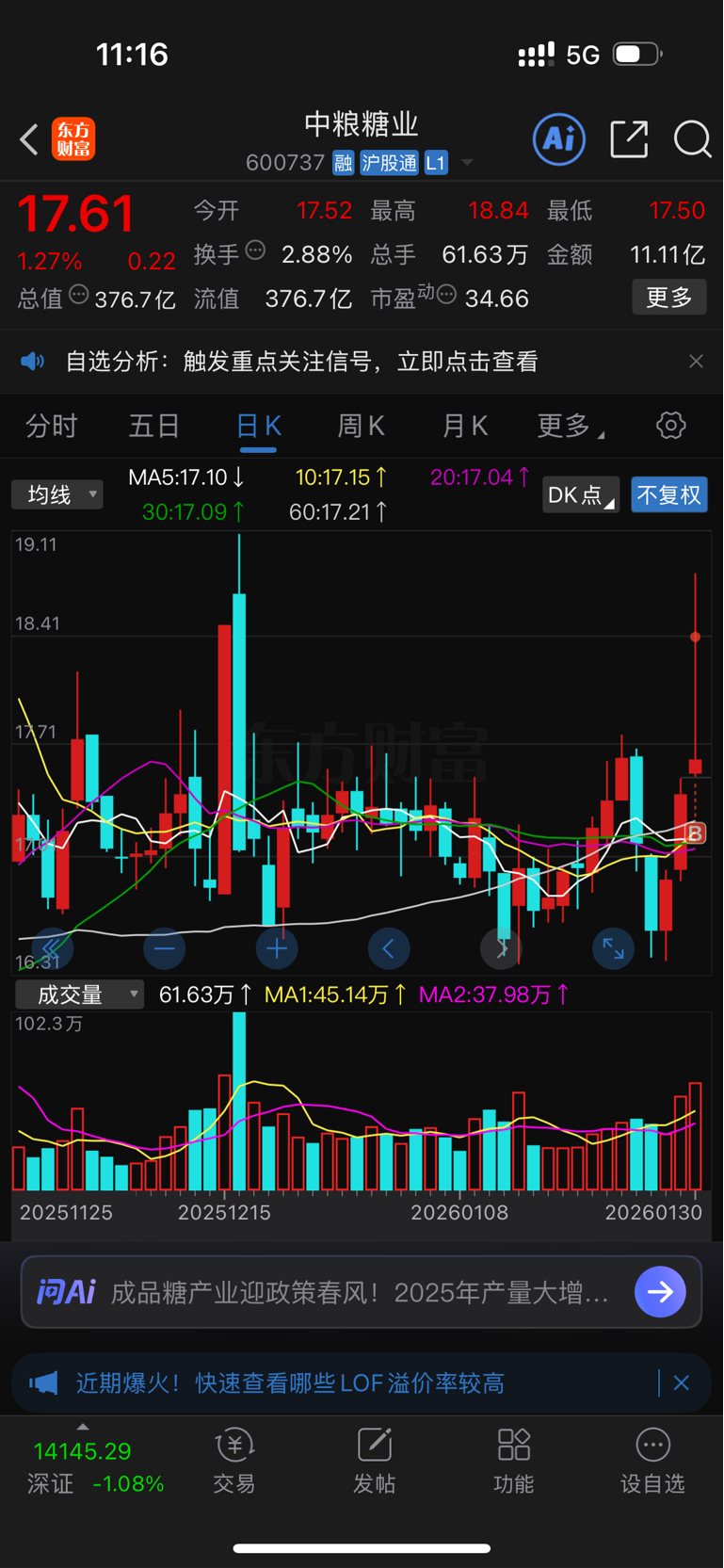
Task: Tap the info icon next to 换手
Action: click(x=255, y=251)
